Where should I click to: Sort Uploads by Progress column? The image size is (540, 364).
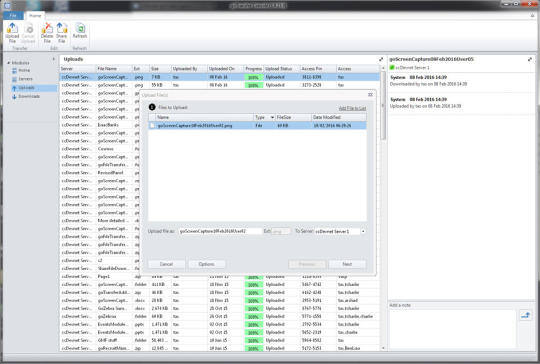tap(253, 69)
